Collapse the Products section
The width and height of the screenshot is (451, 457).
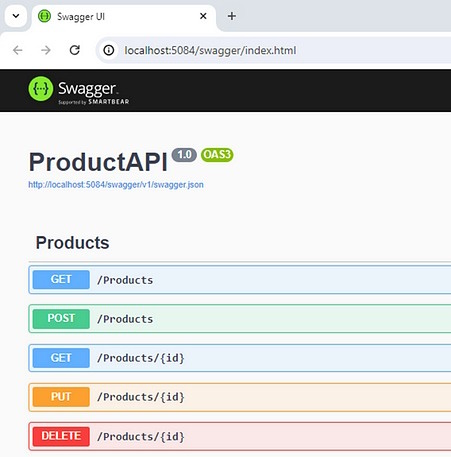(x=72, y=243)
